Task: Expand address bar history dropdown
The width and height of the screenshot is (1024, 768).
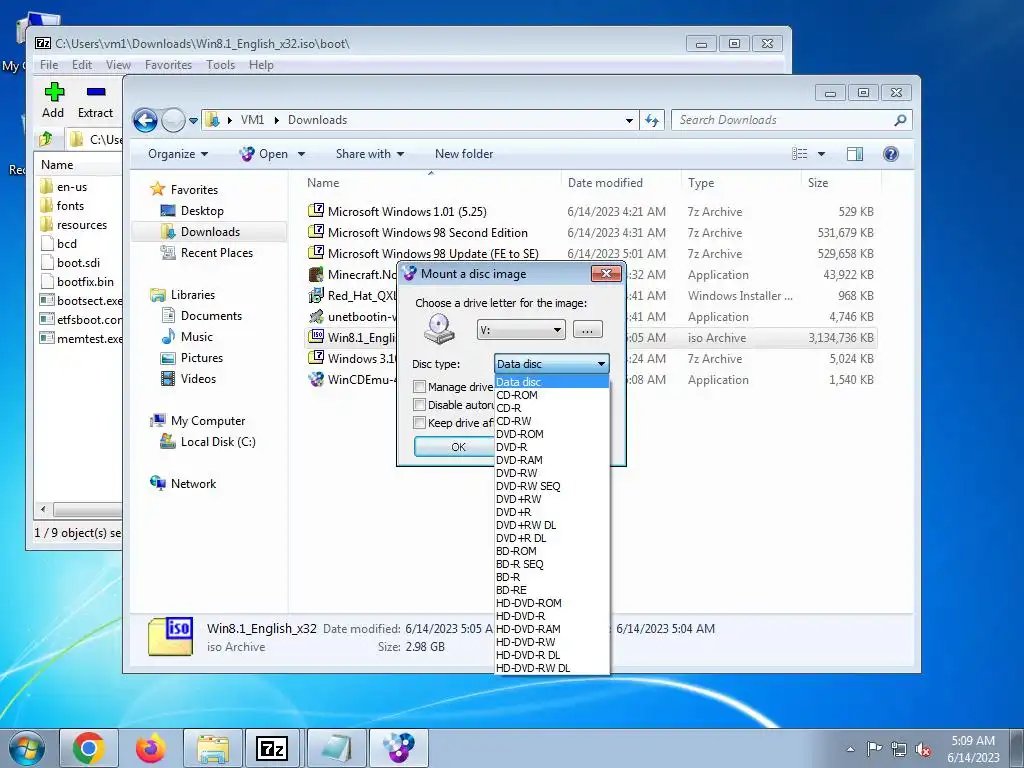Action: tap(629, 120)
